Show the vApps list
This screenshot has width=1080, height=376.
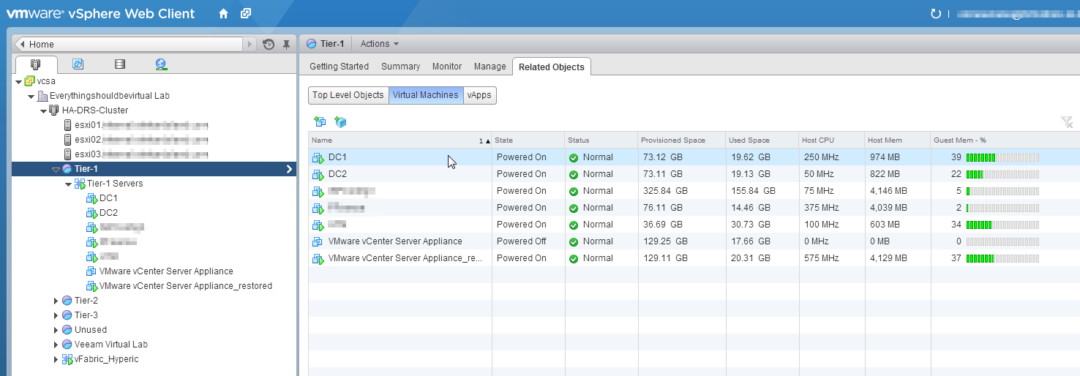click(479, 95)
